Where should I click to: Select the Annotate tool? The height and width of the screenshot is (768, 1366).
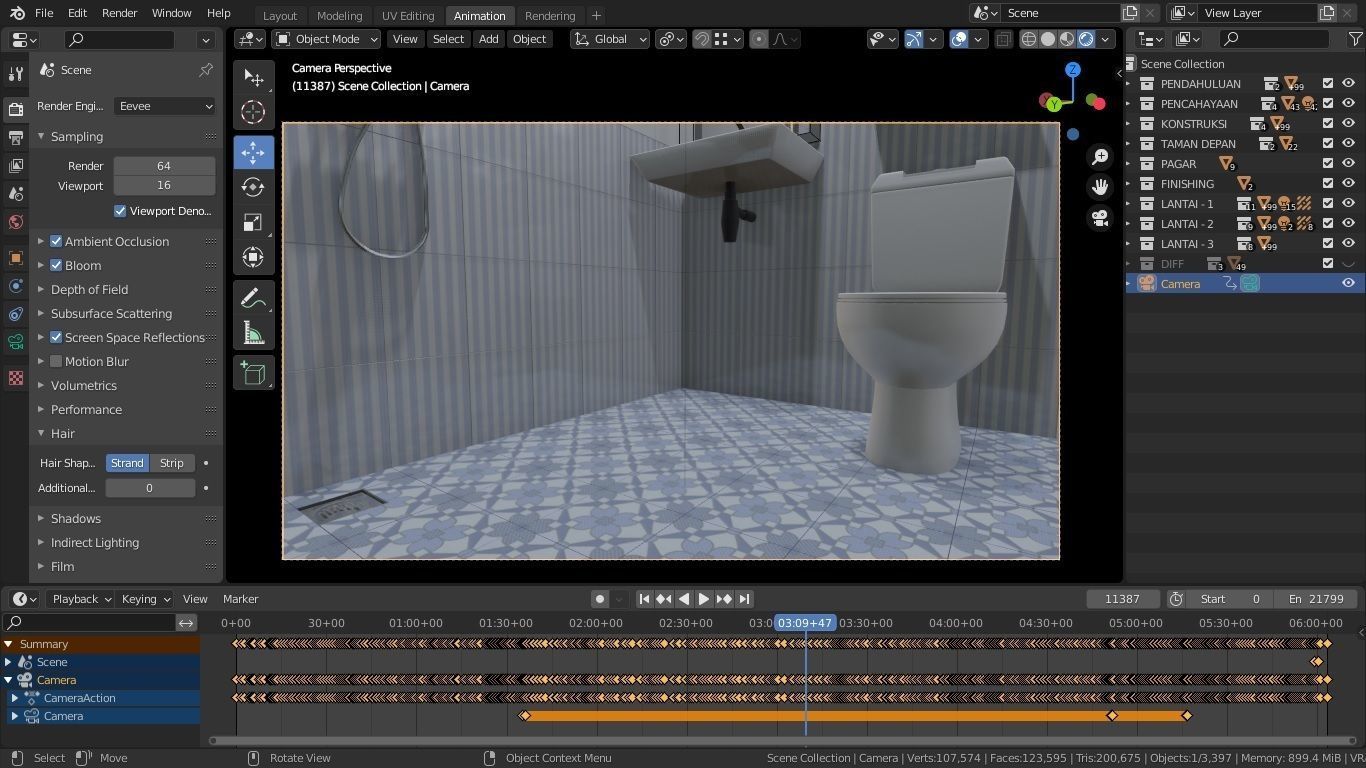(253, 298)
